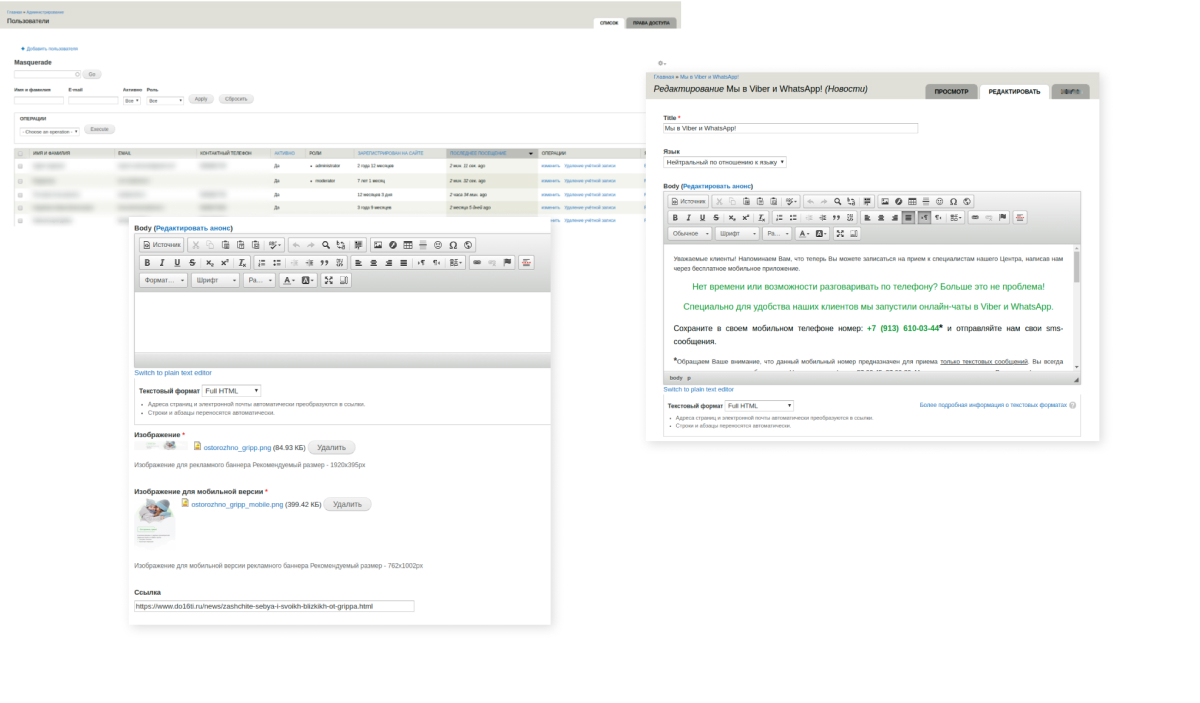Insert a table in the Viber news editor

pyautogui.click(x=912, y=202)
